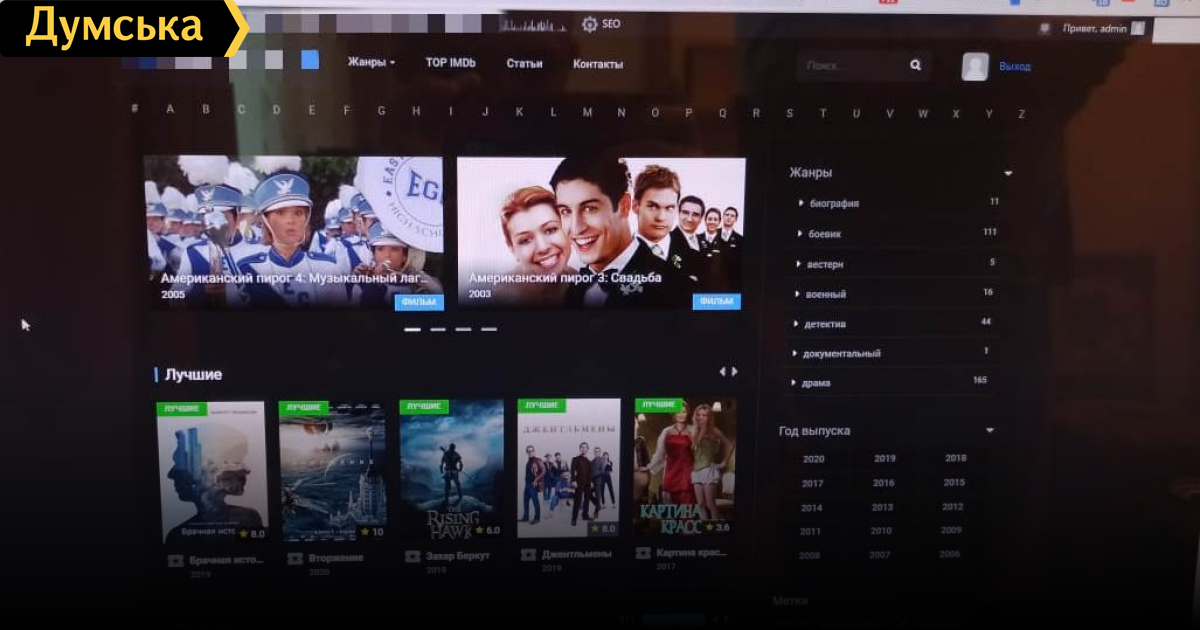Select the first carousel indicator dash
This screenshot has width=1200, height=630.
(x=411, y=328)
